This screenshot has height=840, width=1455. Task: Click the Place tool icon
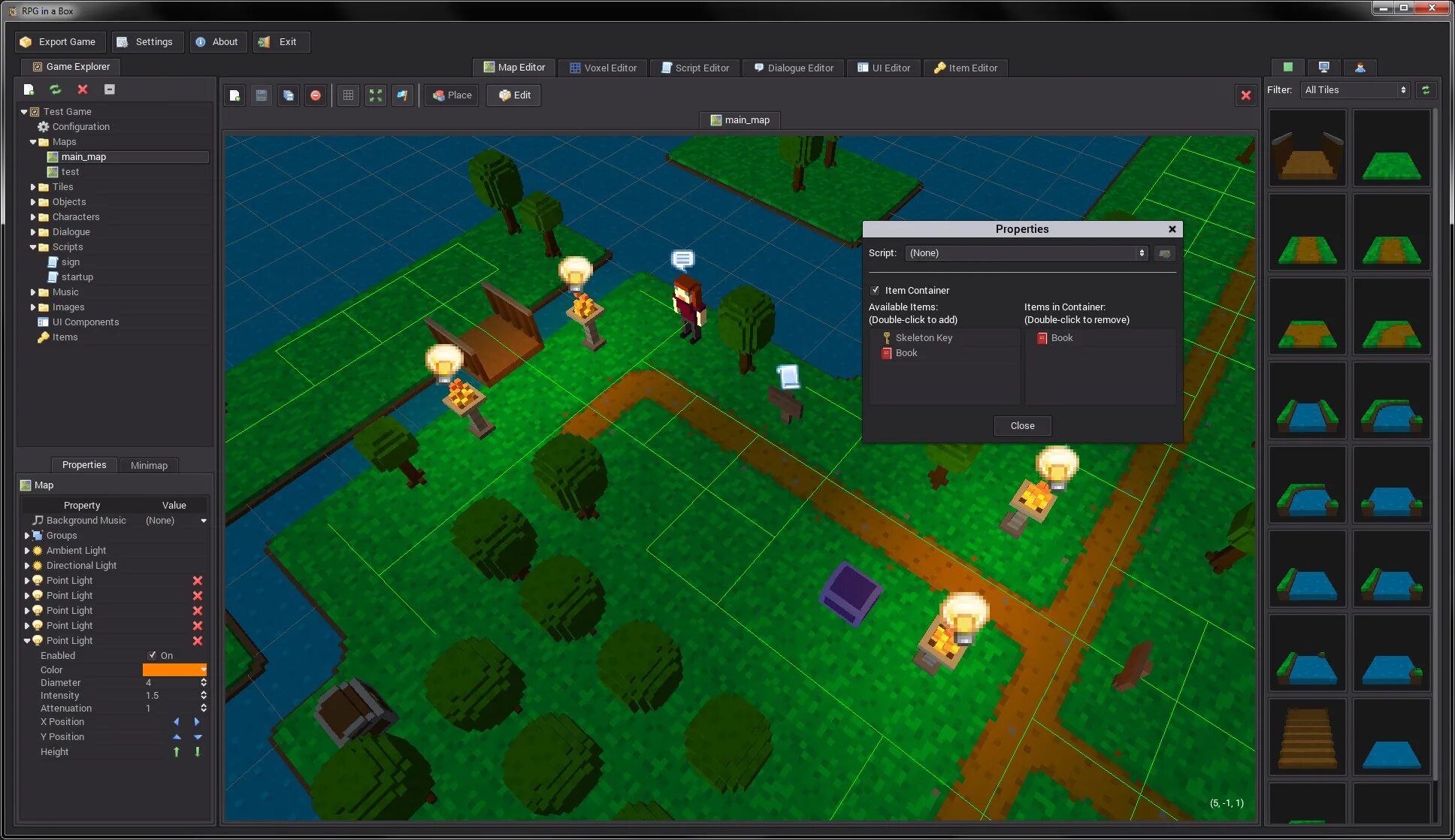coord(451,94)
